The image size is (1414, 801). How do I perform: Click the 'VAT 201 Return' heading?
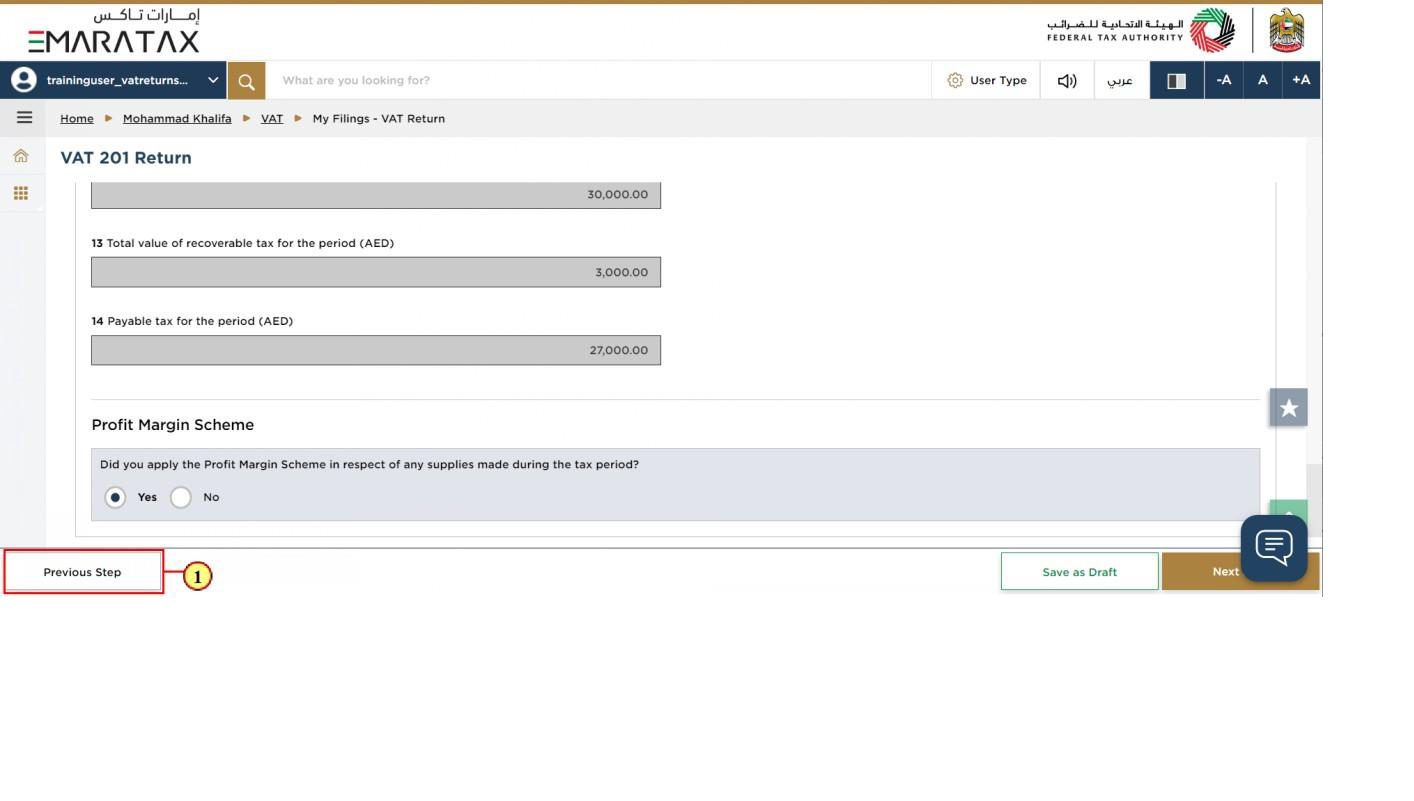pos(126,158)
